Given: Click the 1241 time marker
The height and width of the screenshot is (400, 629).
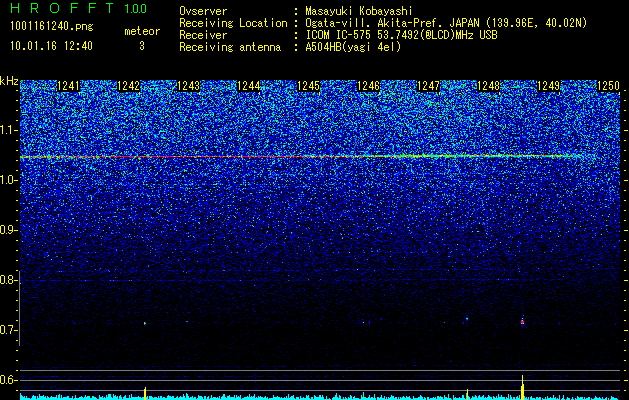Looking at the screenshot, I should (x=69, y=86).
